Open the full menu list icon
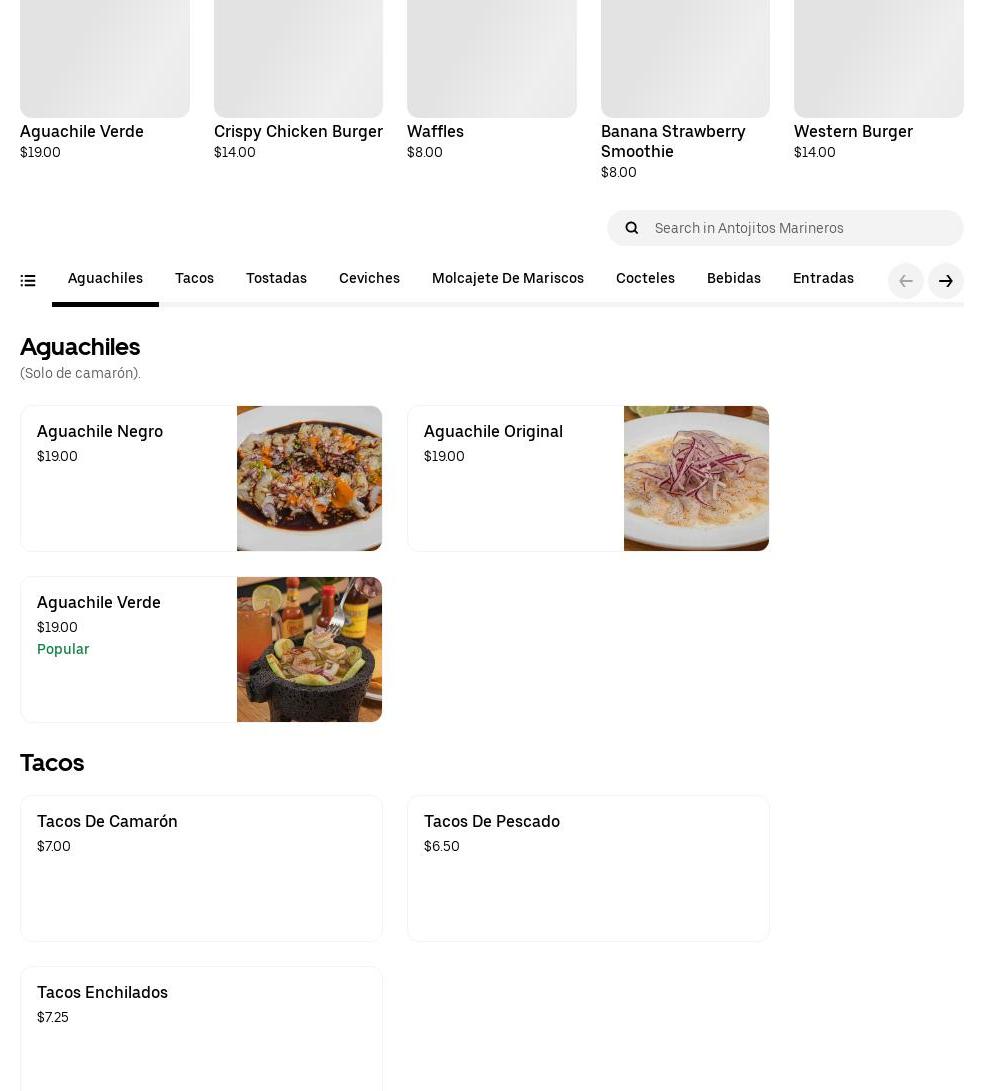 (28, 281)
